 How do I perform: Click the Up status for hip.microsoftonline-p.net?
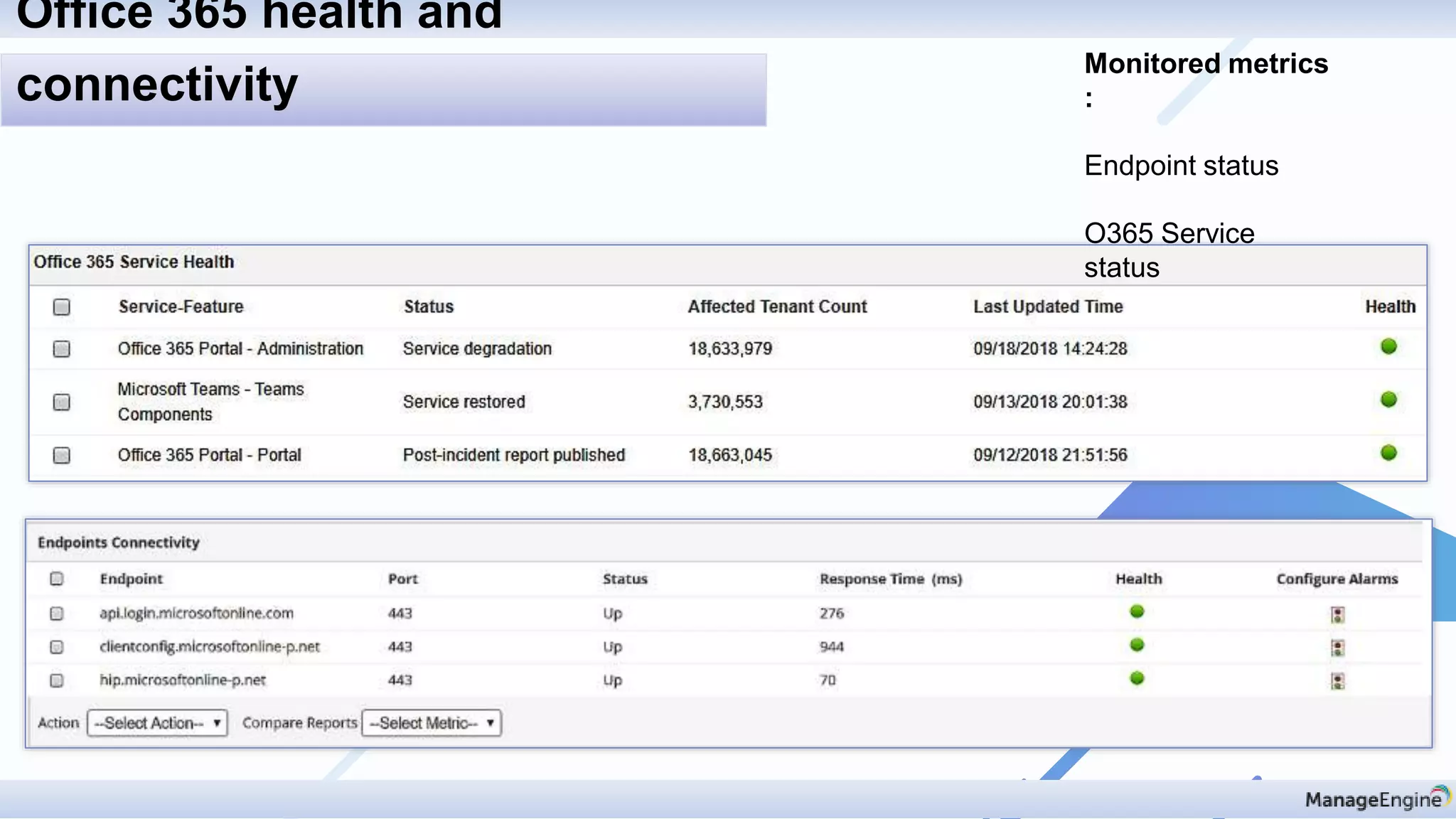[x=612, y=680]
